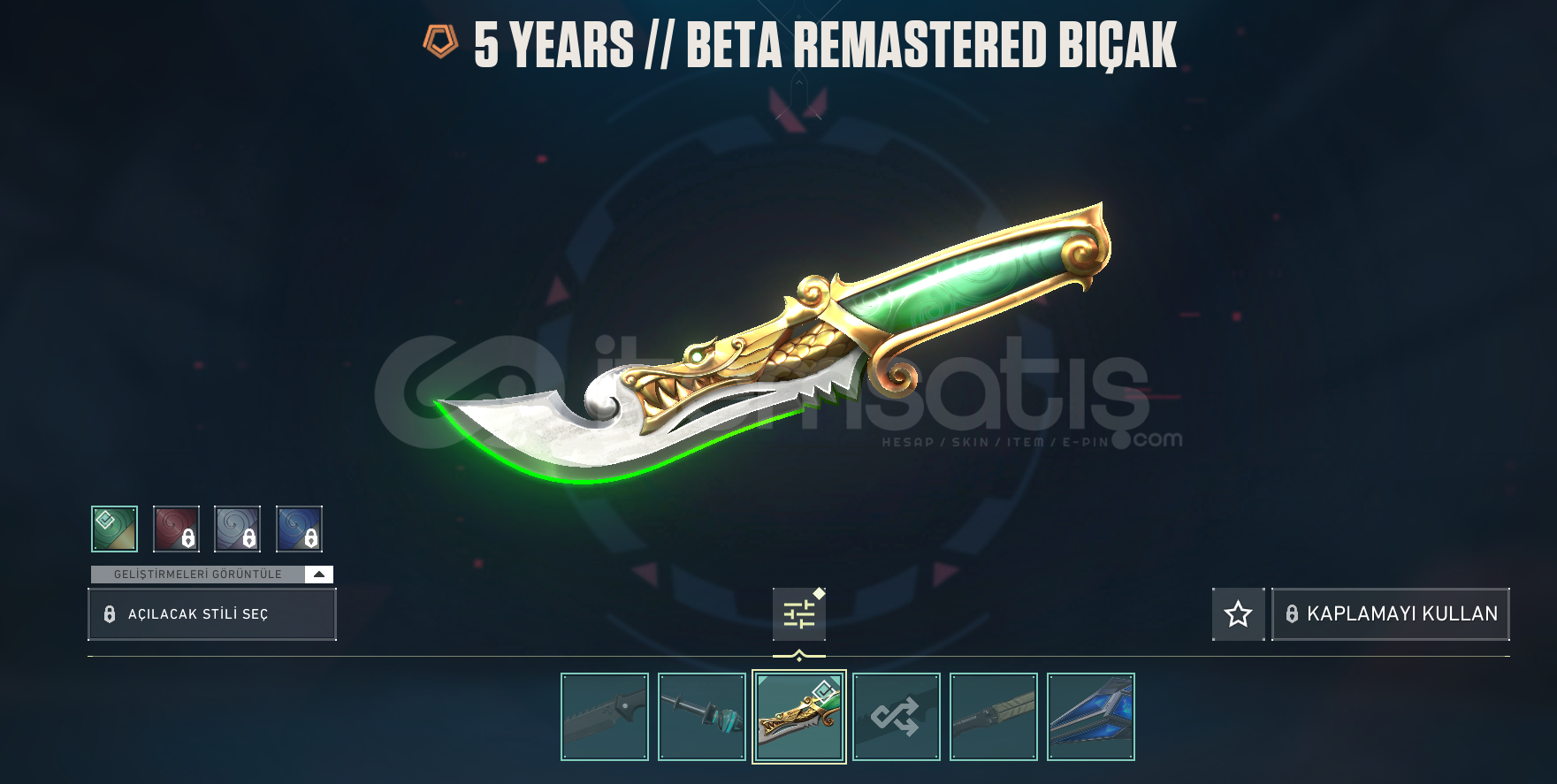Click the lock icon on Kaplamayı Kullan
1557x784 pixels.
(x=1292, y=613)
